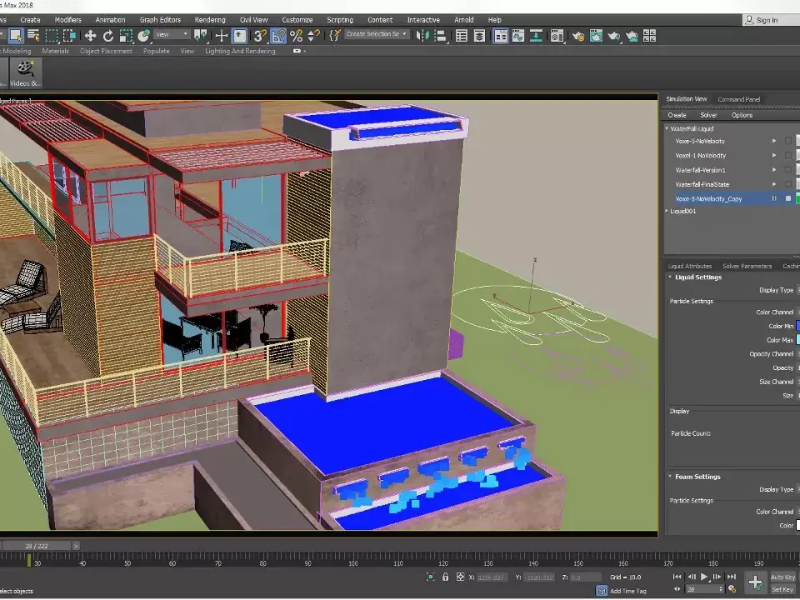
Task: Toggle checkbox for Waterfall-FinalState solver
Action: [788, 184]
